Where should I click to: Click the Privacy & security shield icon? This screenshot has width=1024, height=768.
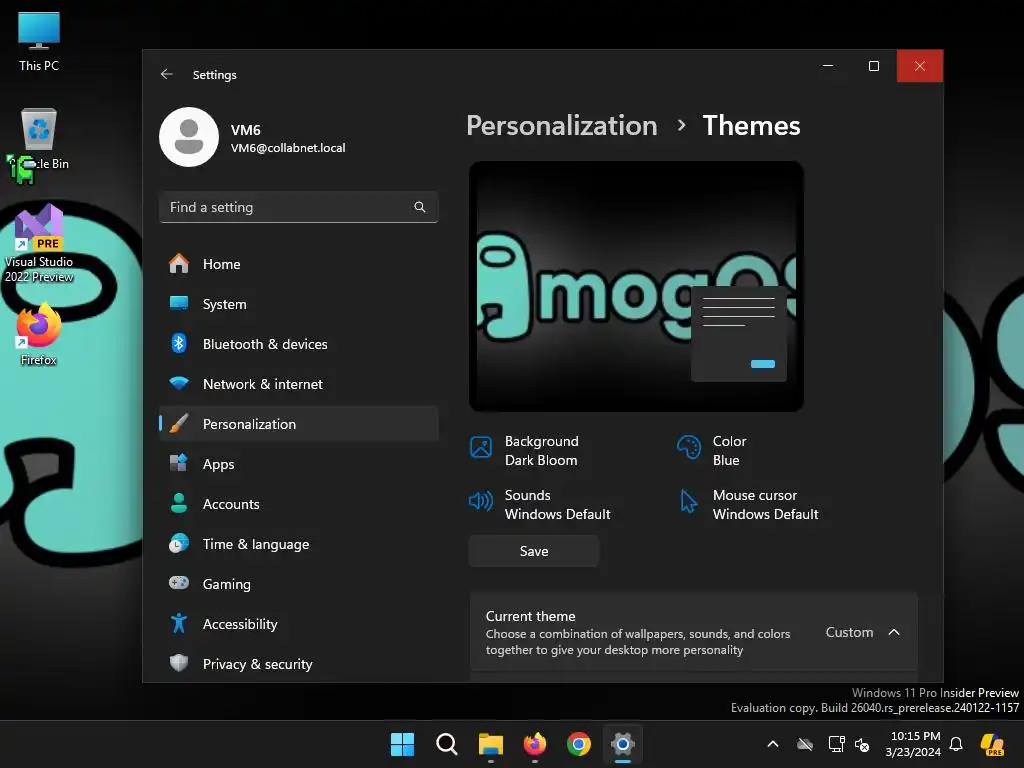click(178, 664)
